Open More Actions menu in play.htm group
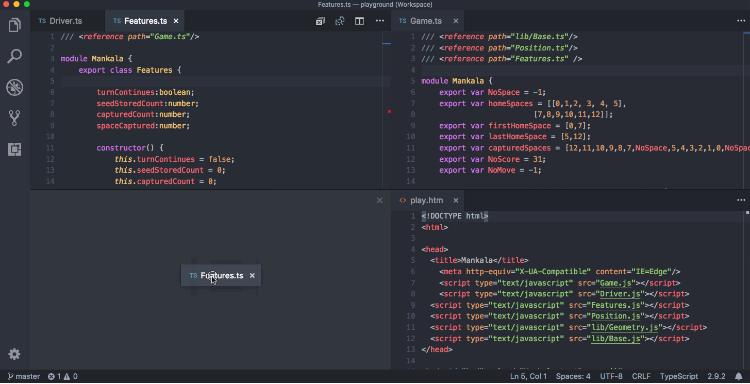 click(741, 200)
